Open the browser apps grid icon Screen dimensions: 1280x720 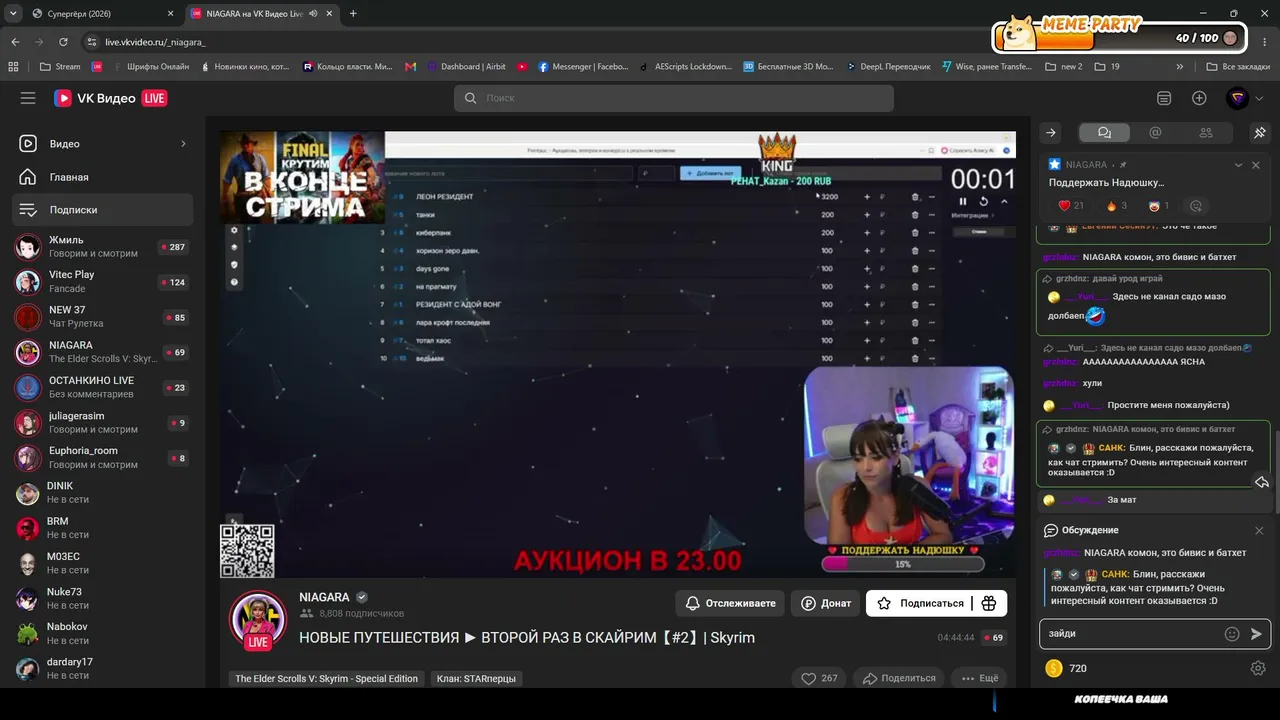point(14,67)
